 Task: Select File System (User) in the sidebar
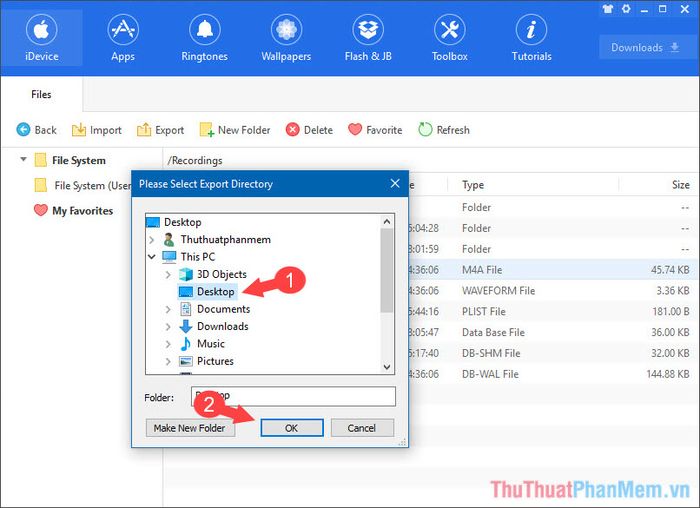[83, 185]
